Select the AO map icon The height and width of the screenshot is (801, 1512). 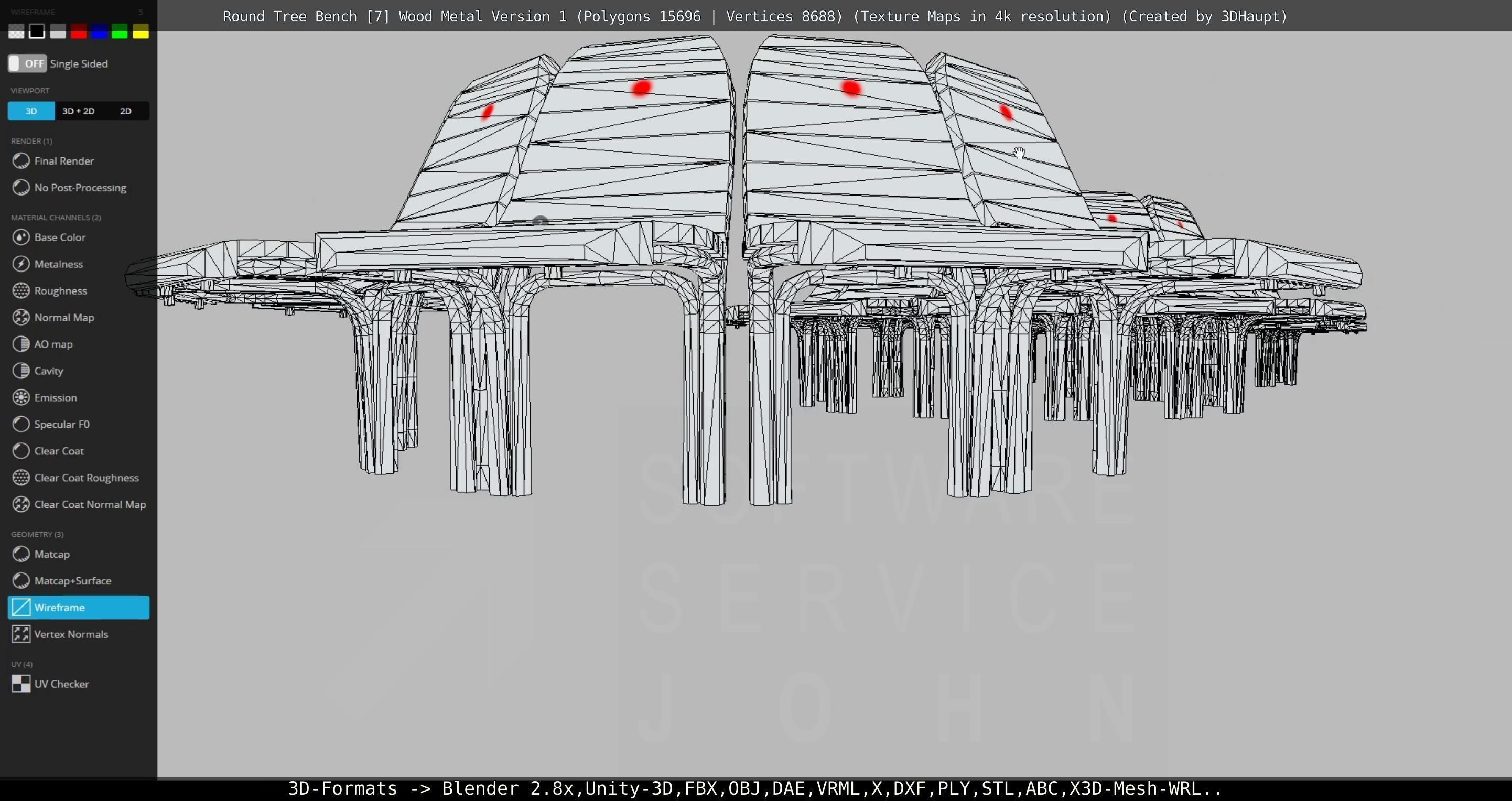[x=21, y=344]
